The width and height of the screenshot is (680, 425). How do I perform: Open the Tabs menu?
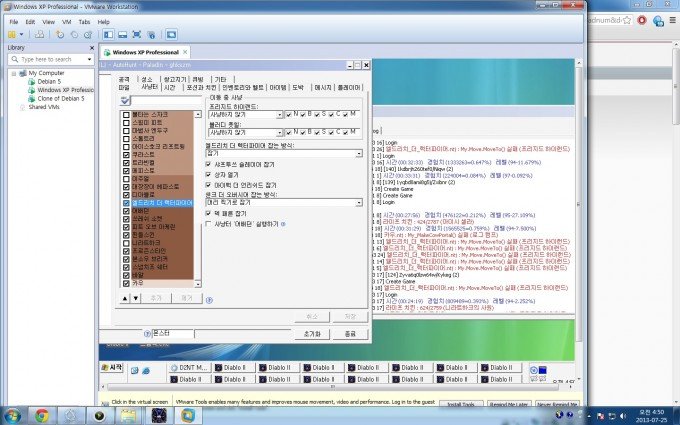(85, 22)
